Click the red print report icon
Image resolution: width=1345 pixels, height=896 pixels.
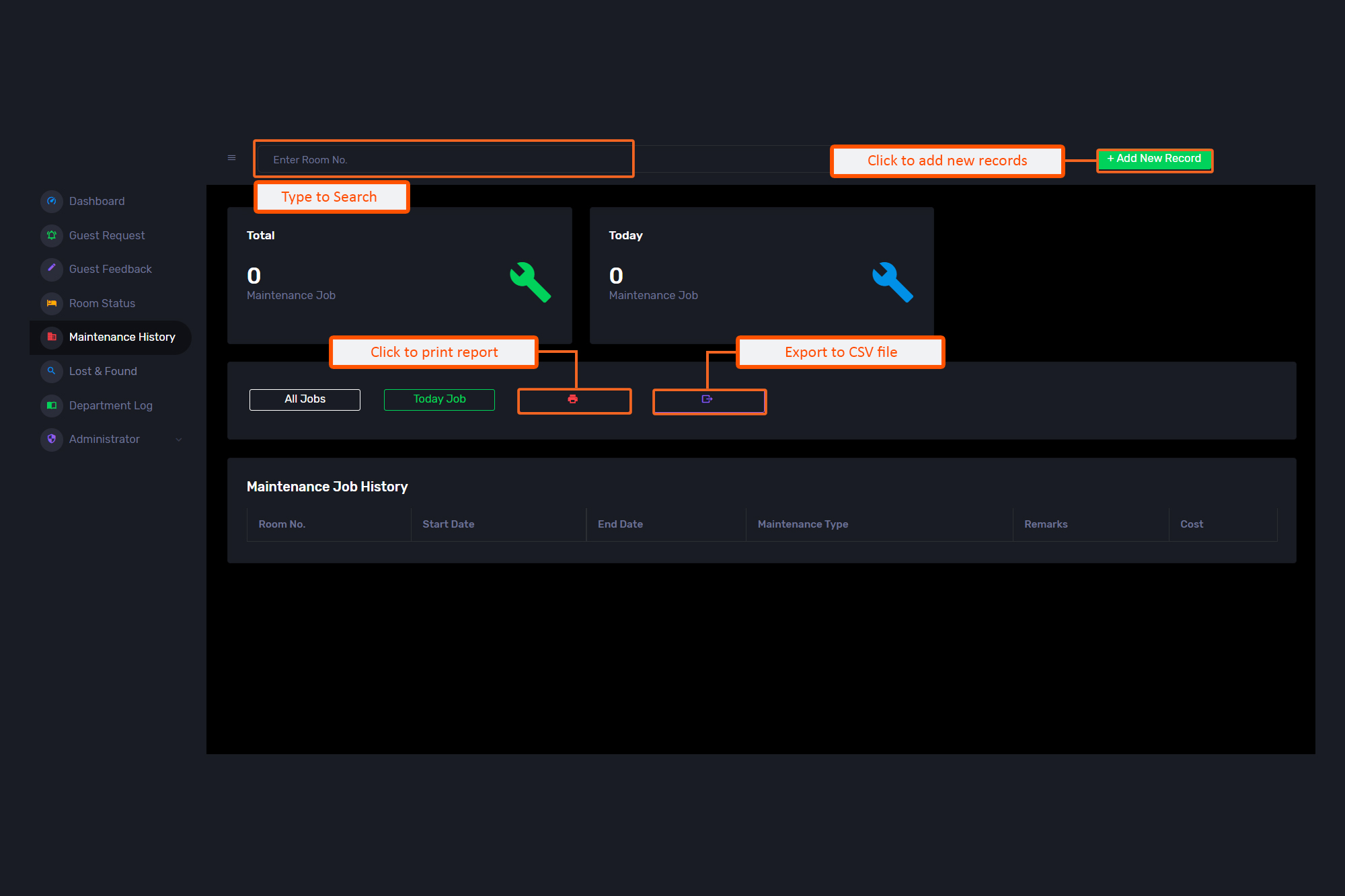click(x=573, y=399)
